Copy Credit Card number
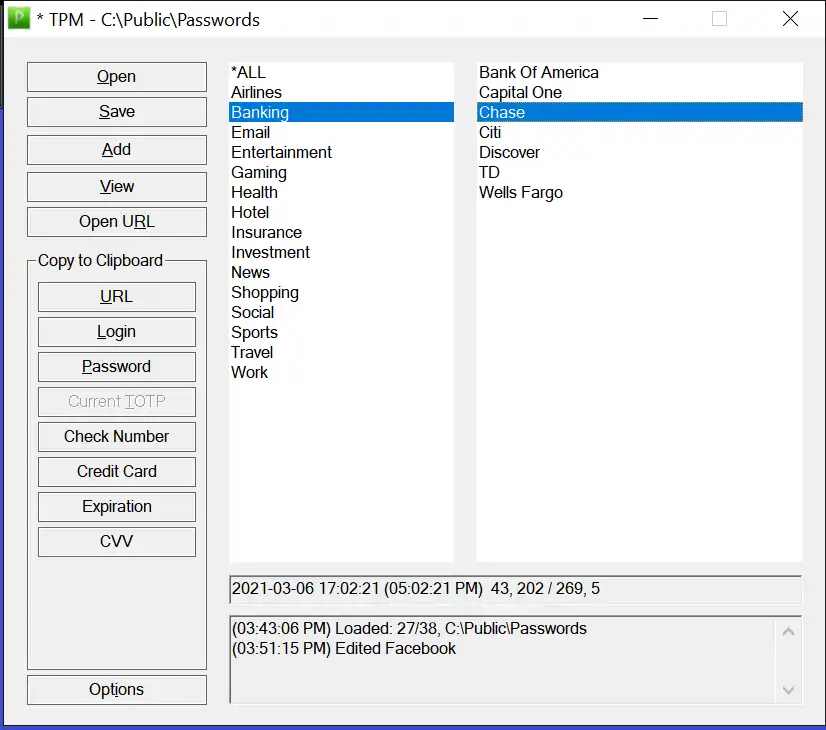826x730 pixels. [116, 471]
